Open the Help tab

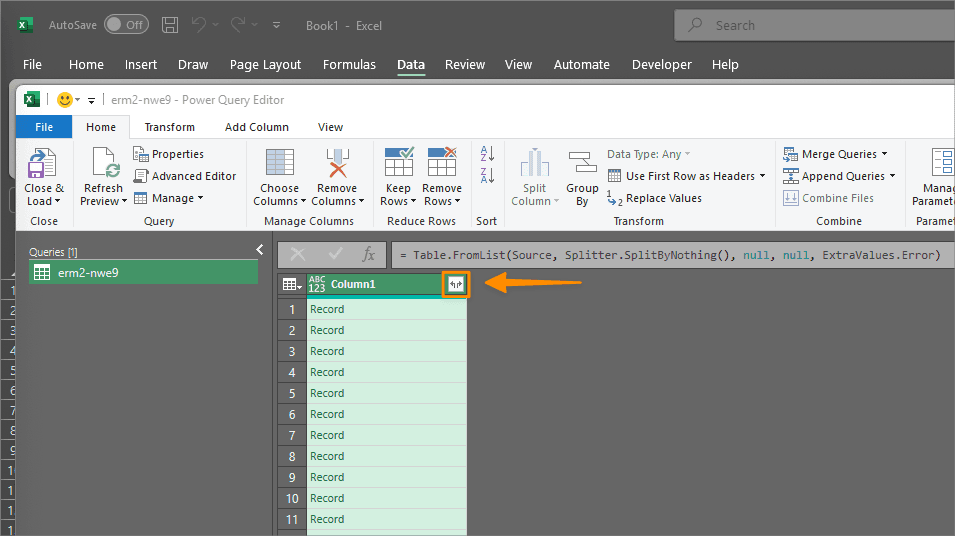725,65
